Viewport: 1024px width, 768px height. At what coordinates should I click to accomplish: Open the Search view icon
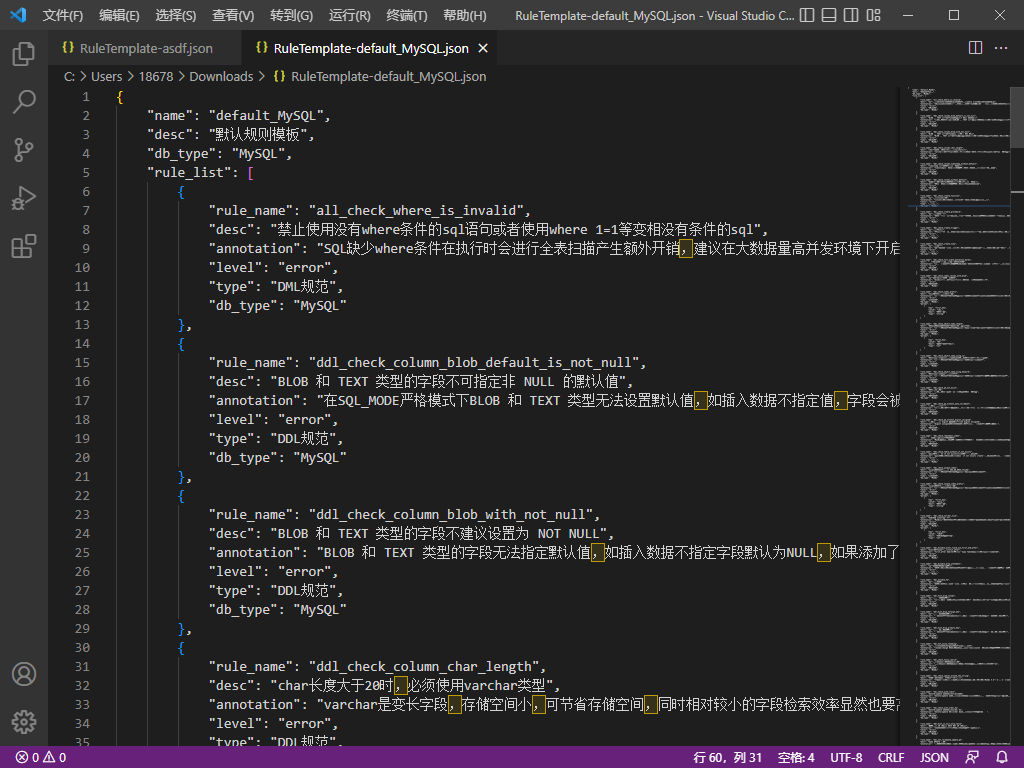coord(24,102)
